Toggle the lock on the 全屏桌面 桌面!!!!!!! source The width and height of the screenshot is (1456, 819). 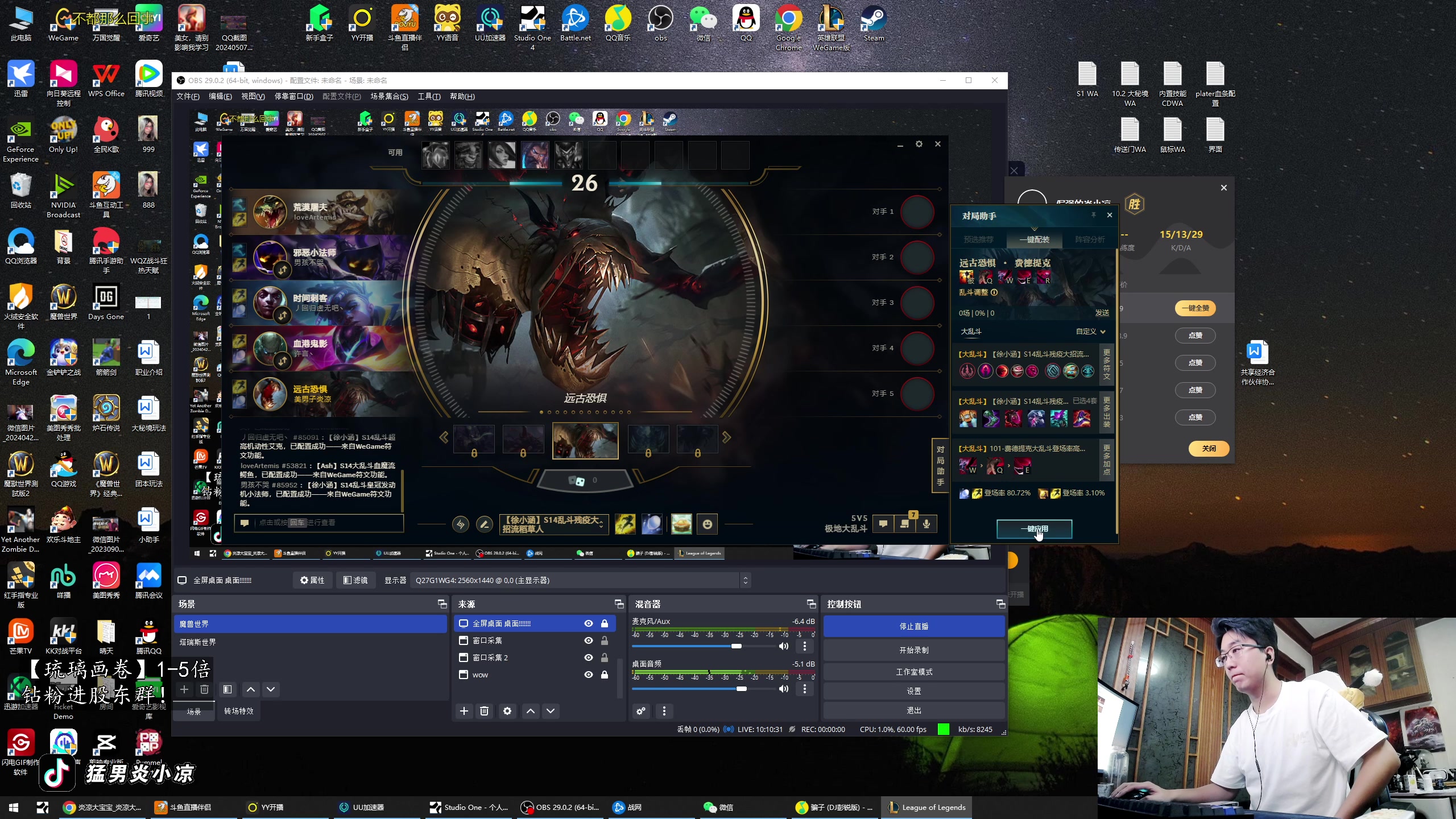click(x=605, y=623)
